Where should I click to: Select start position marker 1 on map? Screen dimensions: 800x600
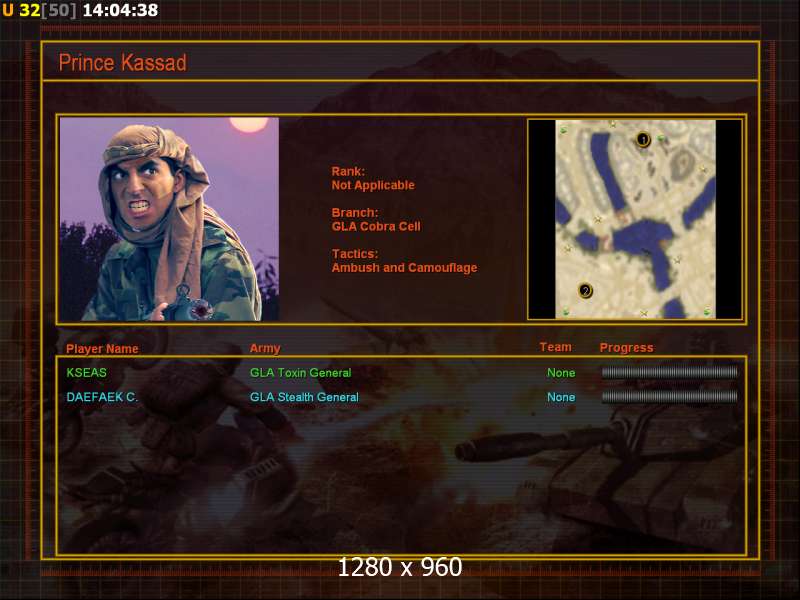tap(643, 139)
